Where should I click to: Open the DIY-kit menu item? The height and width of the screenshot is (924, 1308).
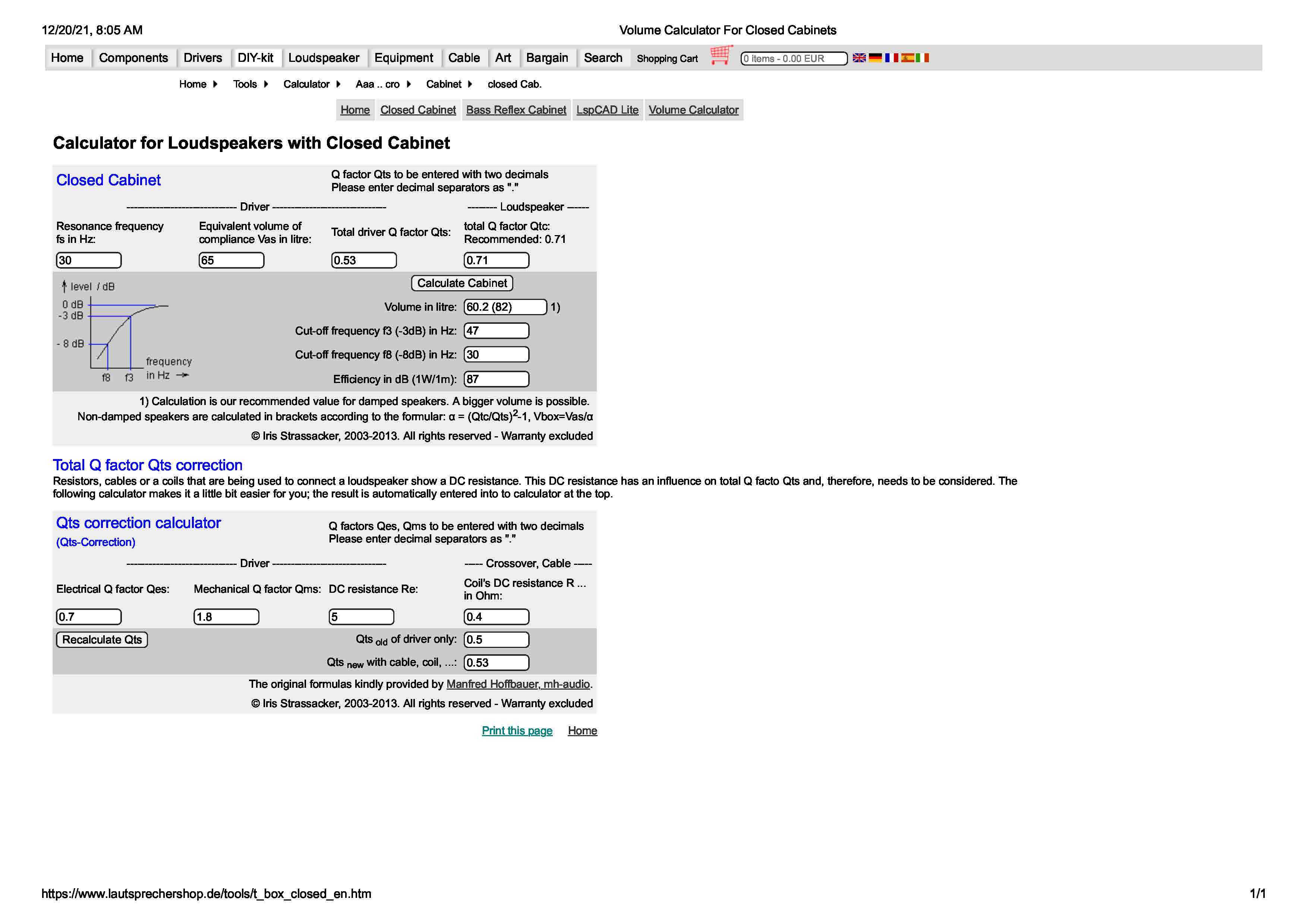click(x=255, y=58)
